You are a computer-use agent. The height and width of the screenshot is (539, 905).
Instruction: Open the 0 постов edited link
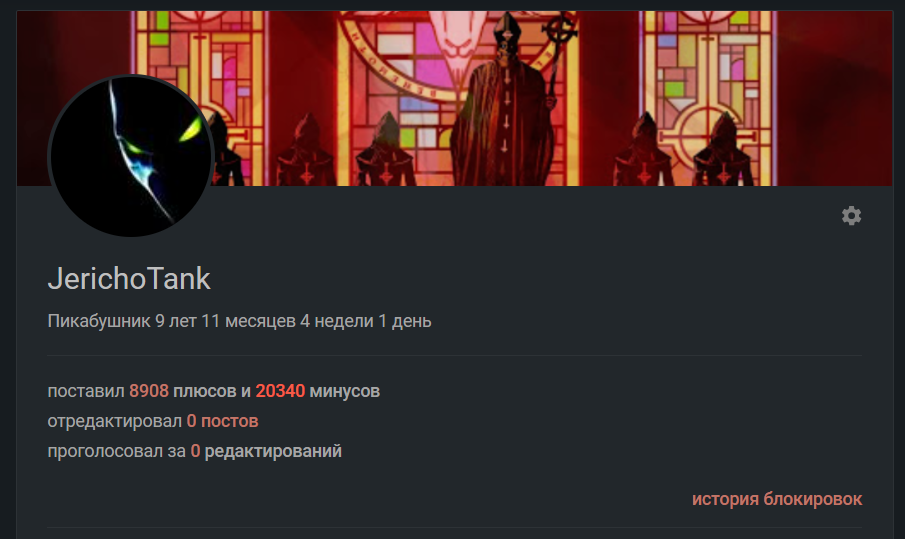click(x=222, y=421)
